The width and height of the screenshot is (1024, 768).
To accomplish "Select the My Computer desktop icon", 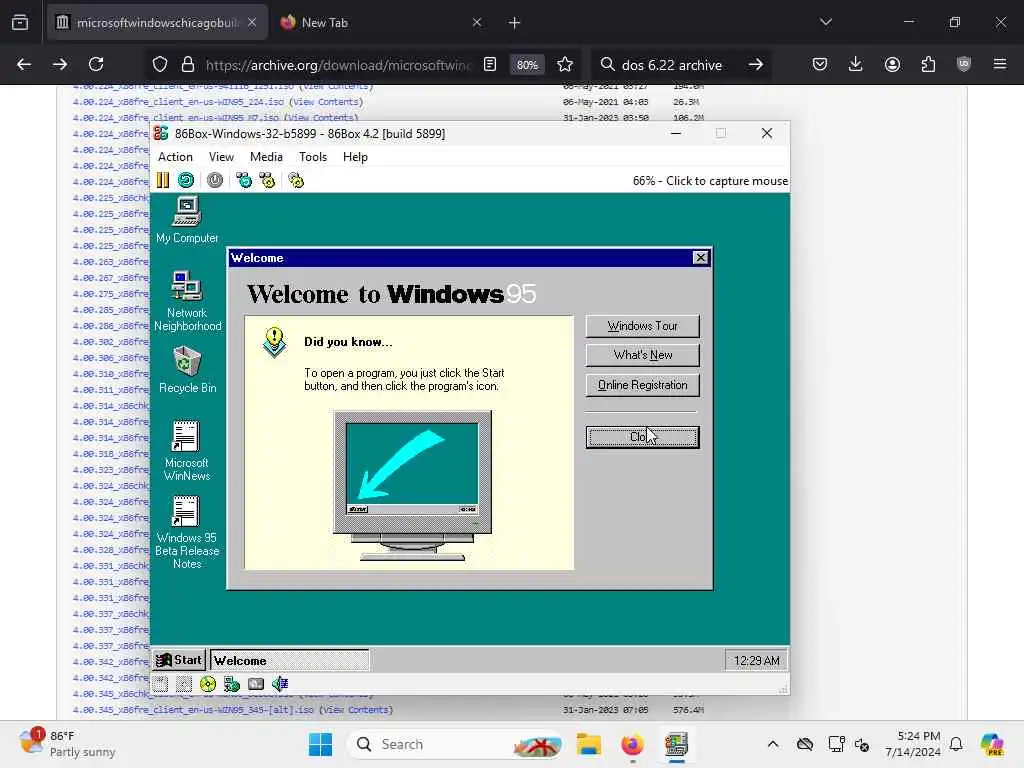I will coord(187,220).
